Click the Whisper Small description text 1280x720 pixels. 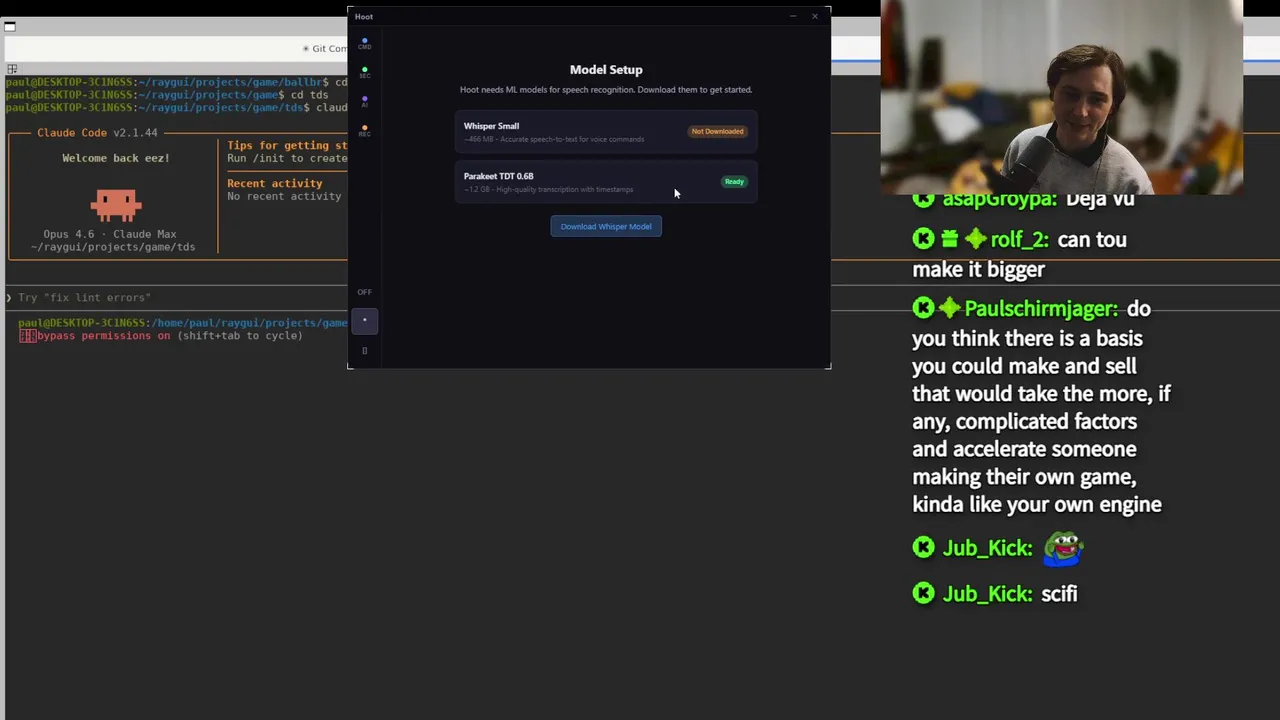(x=554, y=139)
